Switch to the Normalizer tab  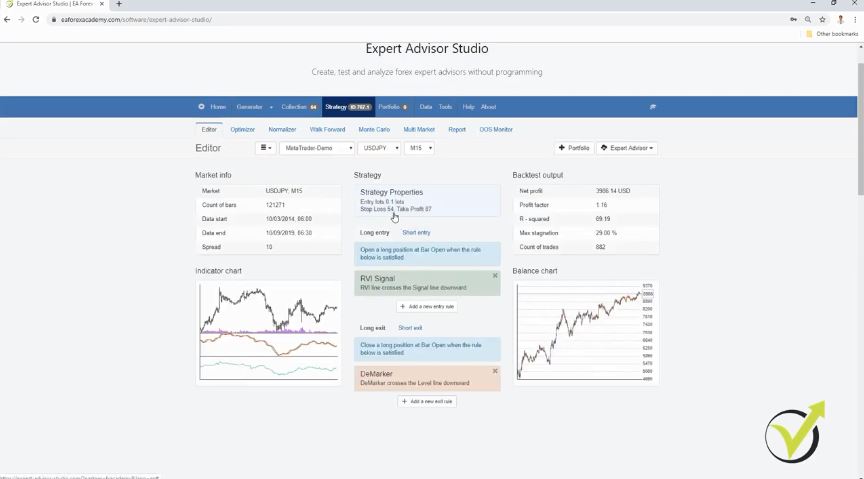click(x=282, y=130)
